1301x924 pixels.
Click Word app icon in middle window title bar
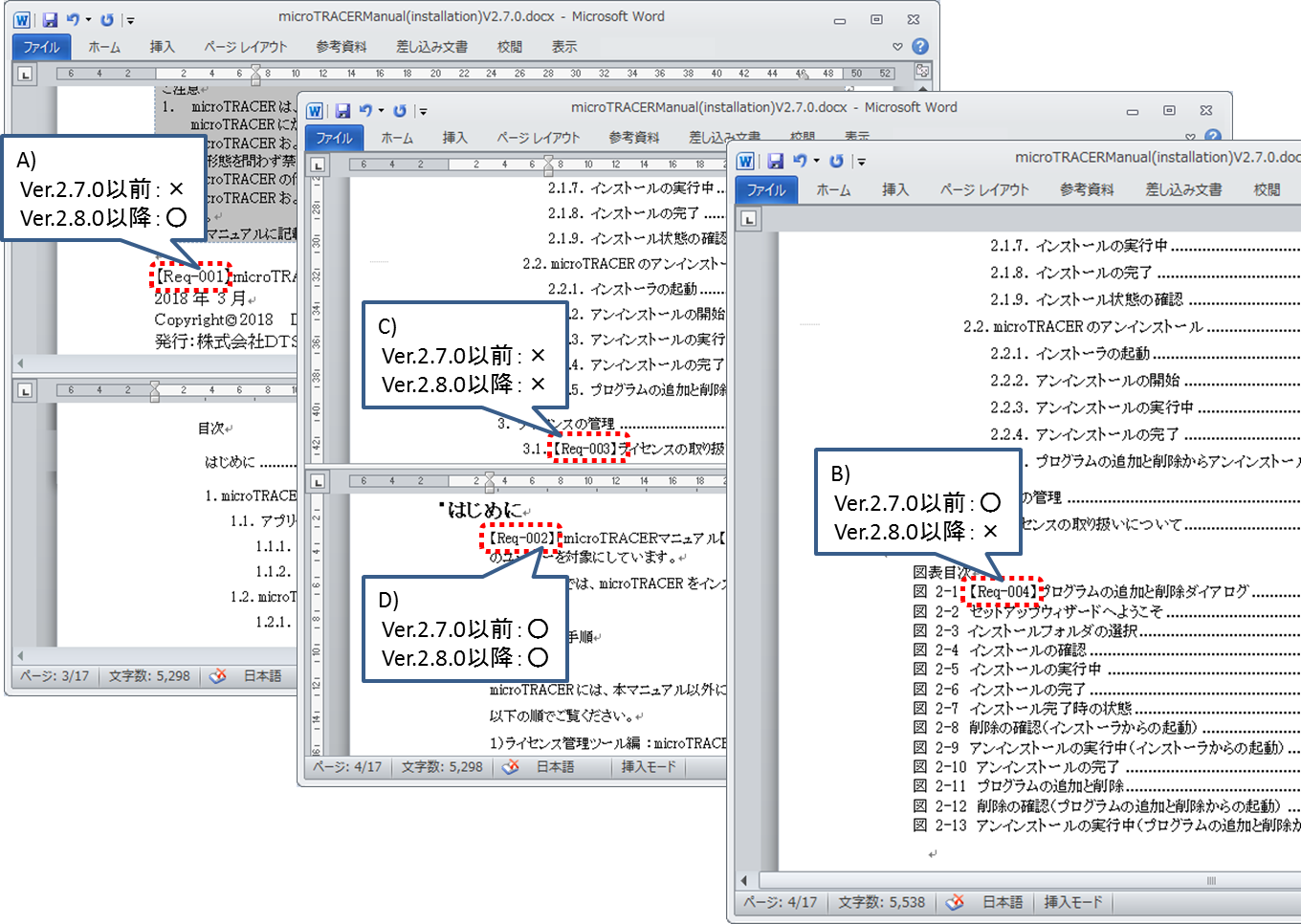point(315,111)
